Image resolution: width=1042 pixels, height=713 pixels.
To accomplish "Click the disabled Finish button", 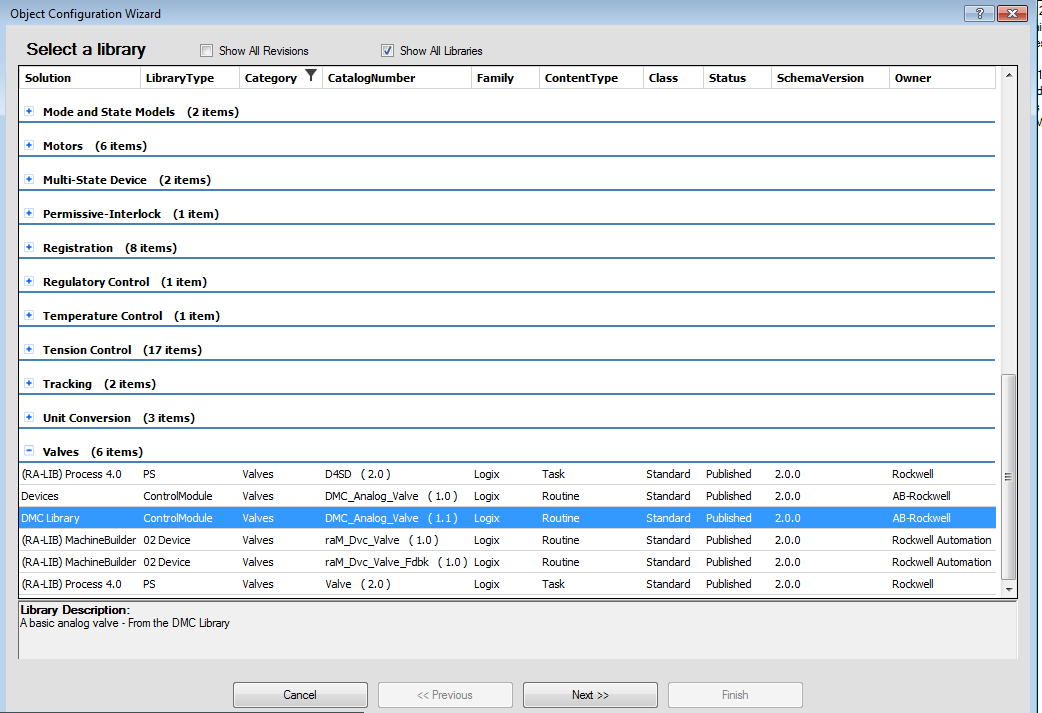I will tap(735, 694).
